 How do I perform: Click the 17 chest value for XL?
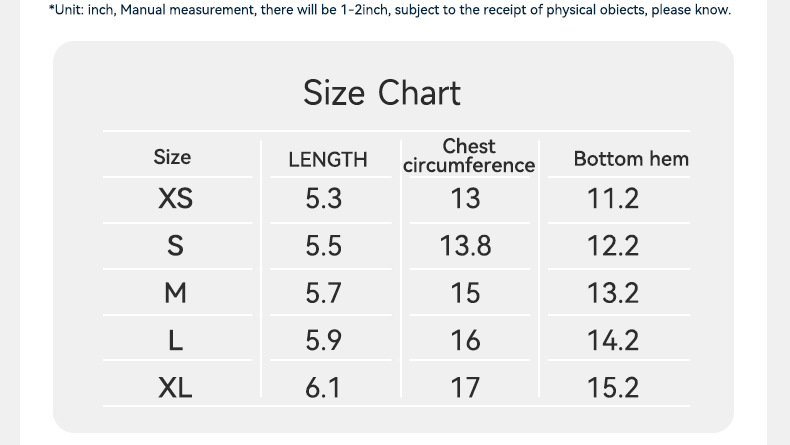(465, 388)
